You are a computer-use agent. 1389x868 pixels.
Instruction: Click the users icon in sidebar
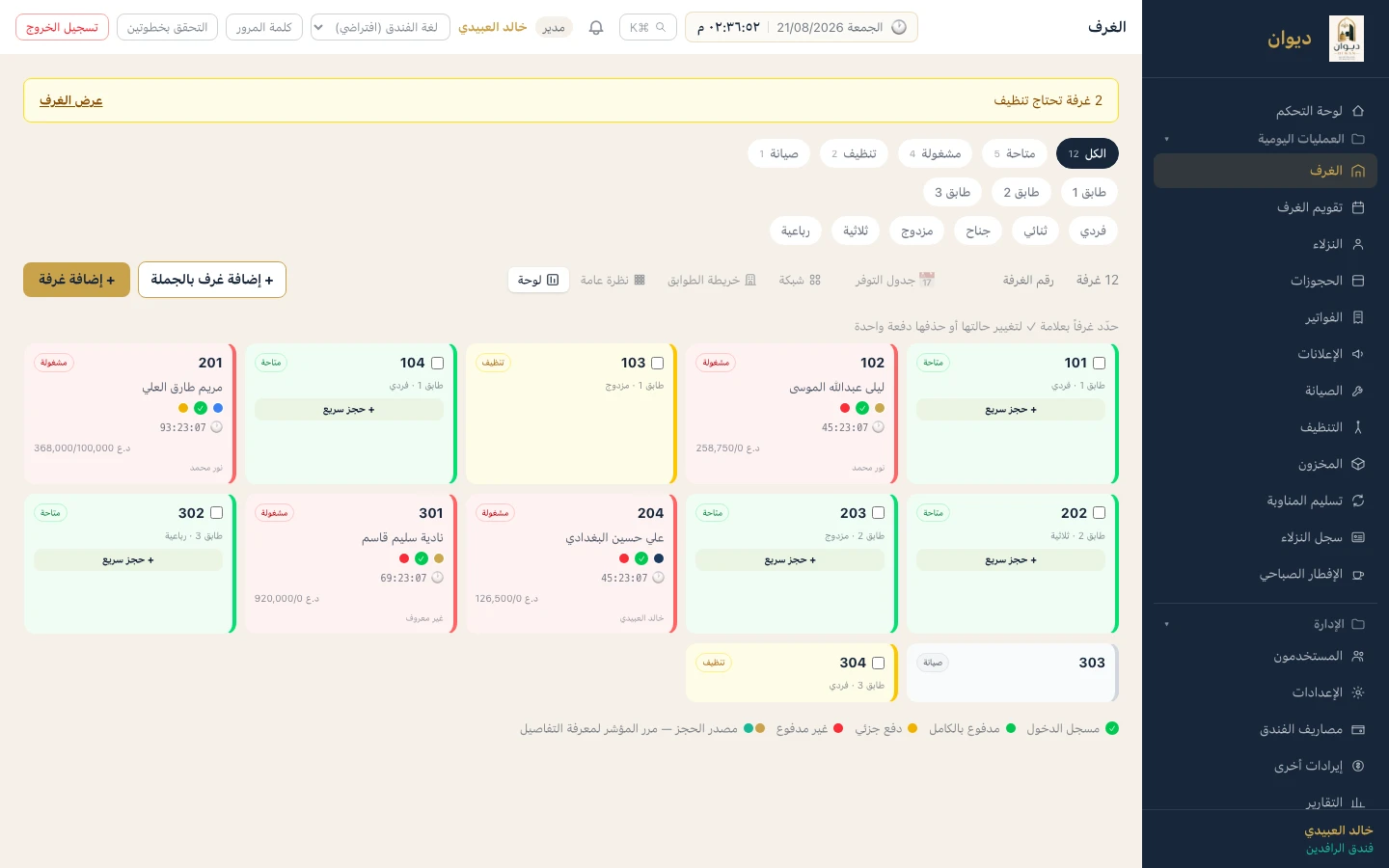[1358, 656]
